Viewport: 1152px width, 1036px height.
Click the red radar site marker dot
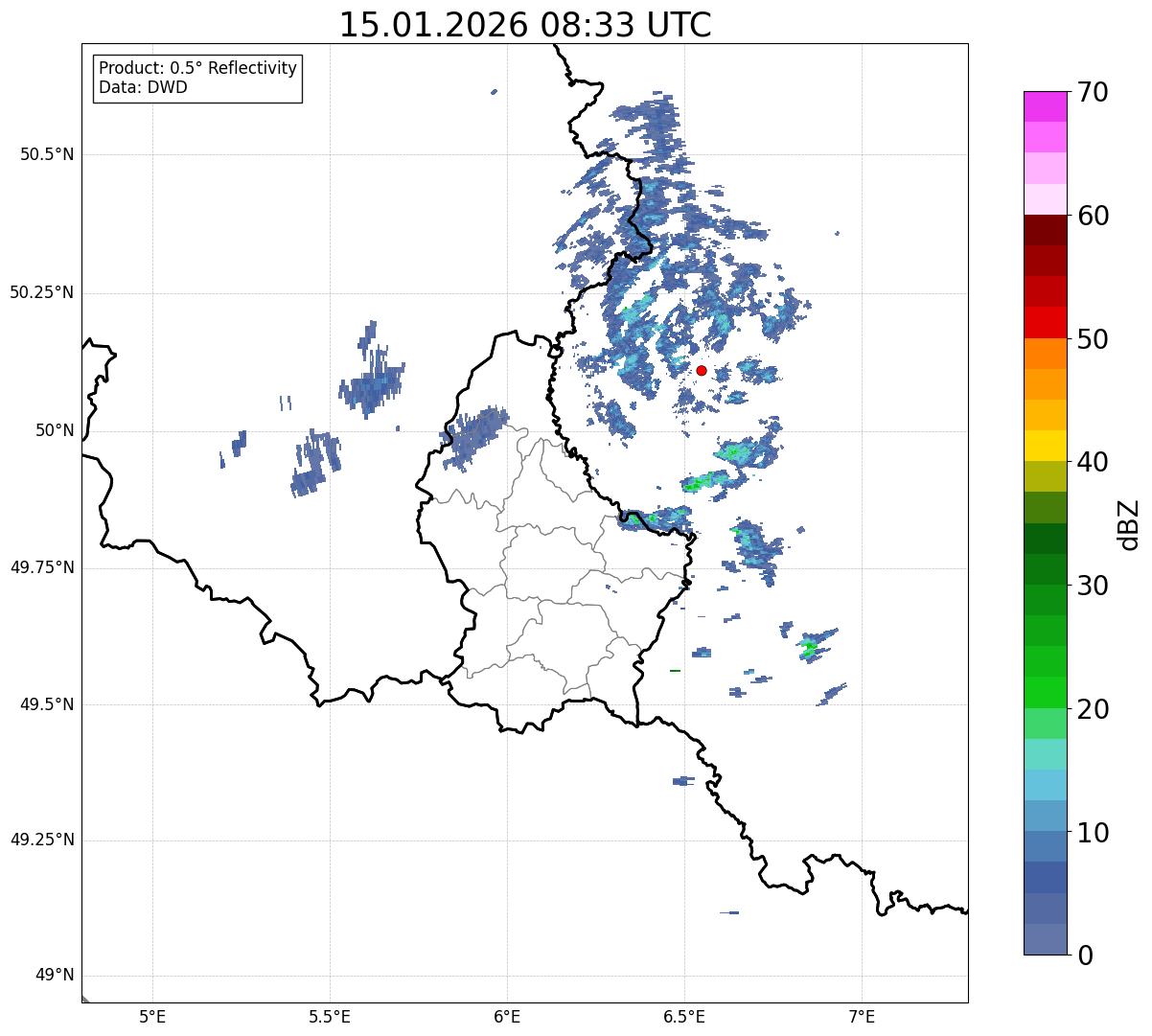click(x=702, y=370)
